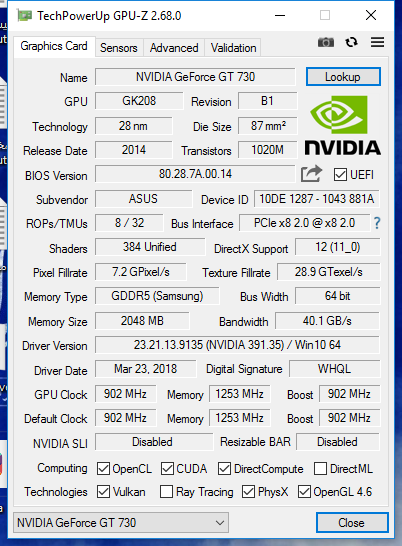
Task: Click the Pixel Fillrate field 7.2 GPixel/s
Action: [141, 272]
